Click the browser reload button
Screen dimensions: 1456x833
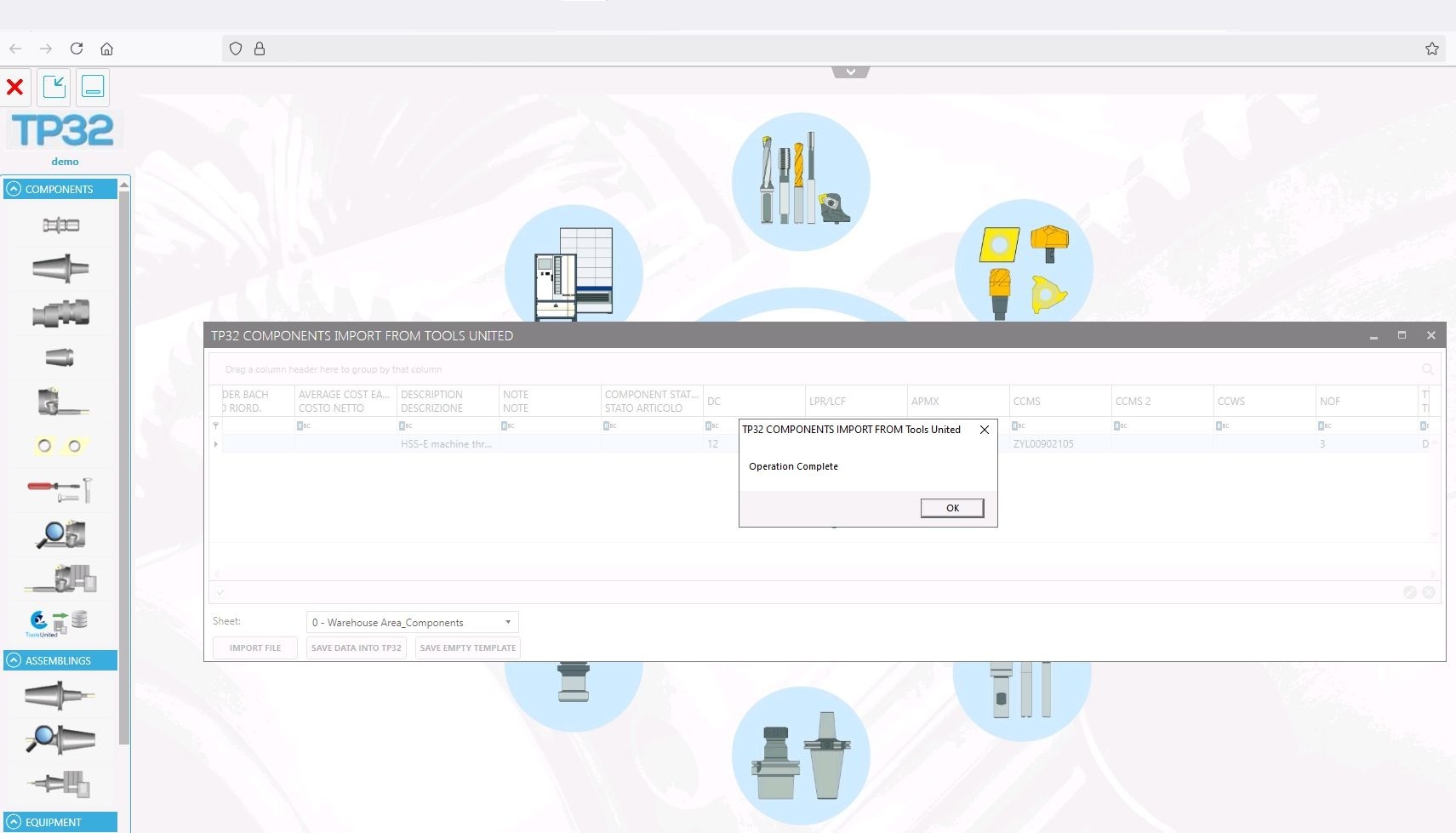tap(77, 48)
